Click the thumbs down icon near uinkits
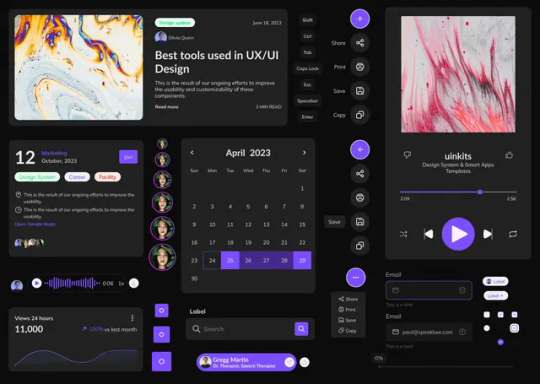 pos(407,155)
